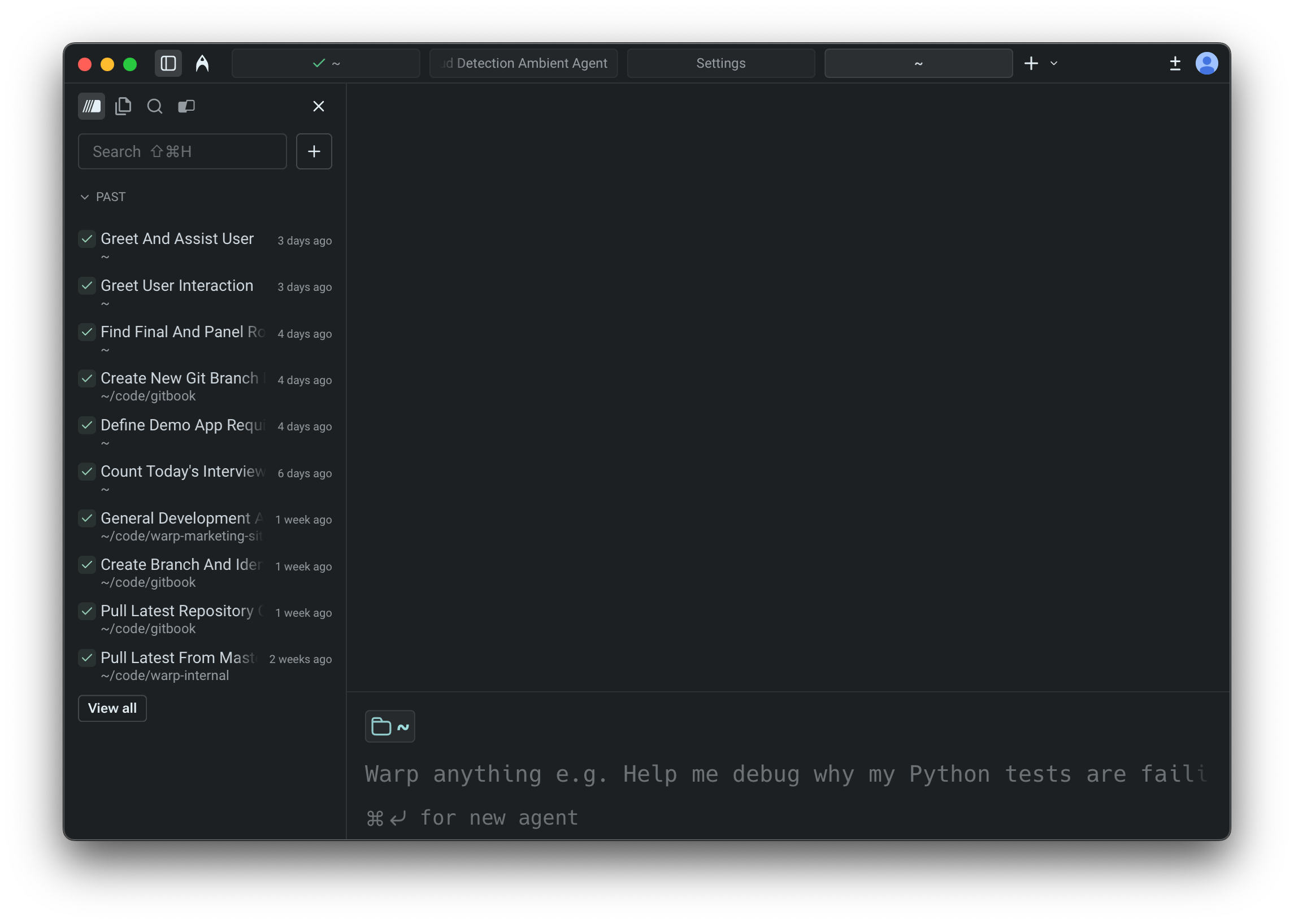Open the working directory folder selector

pos(390,726)
